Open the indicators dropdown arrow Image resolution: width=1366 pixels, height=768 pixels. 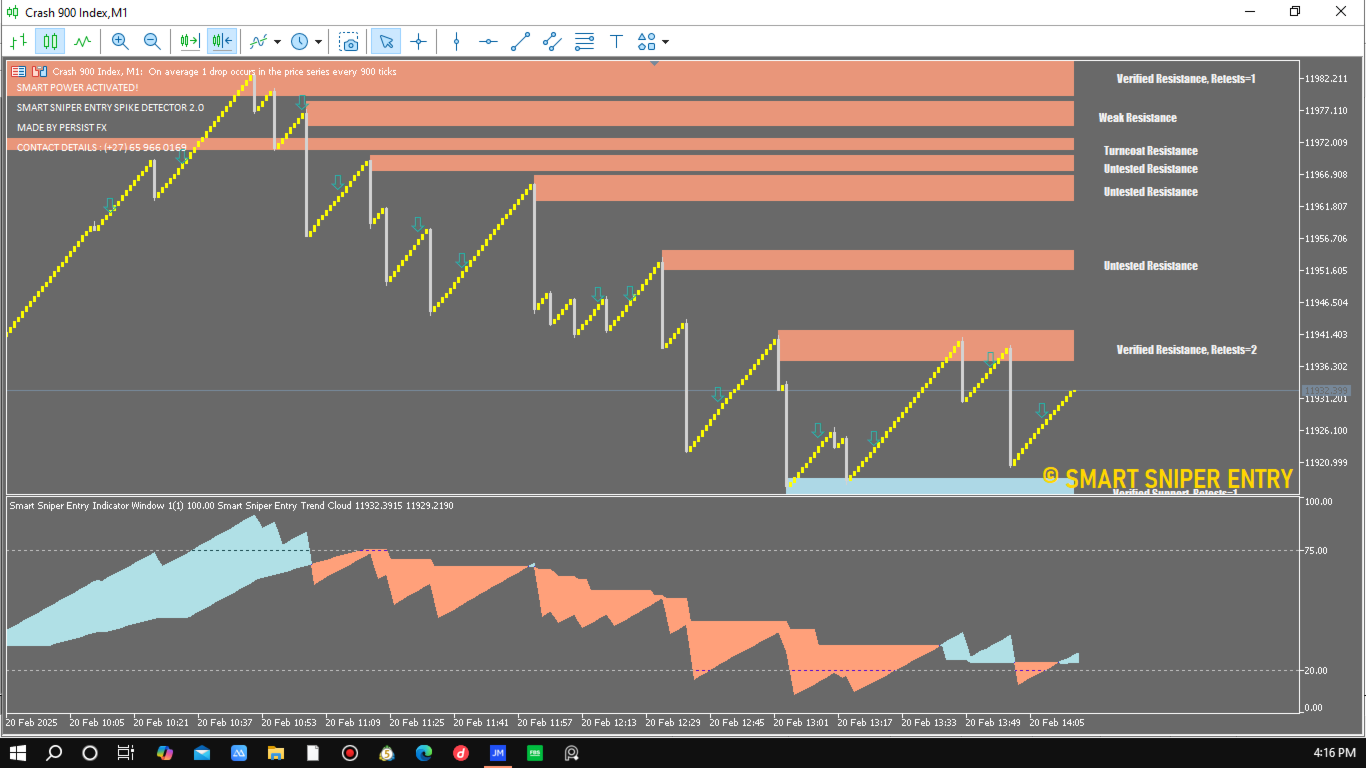277,42
